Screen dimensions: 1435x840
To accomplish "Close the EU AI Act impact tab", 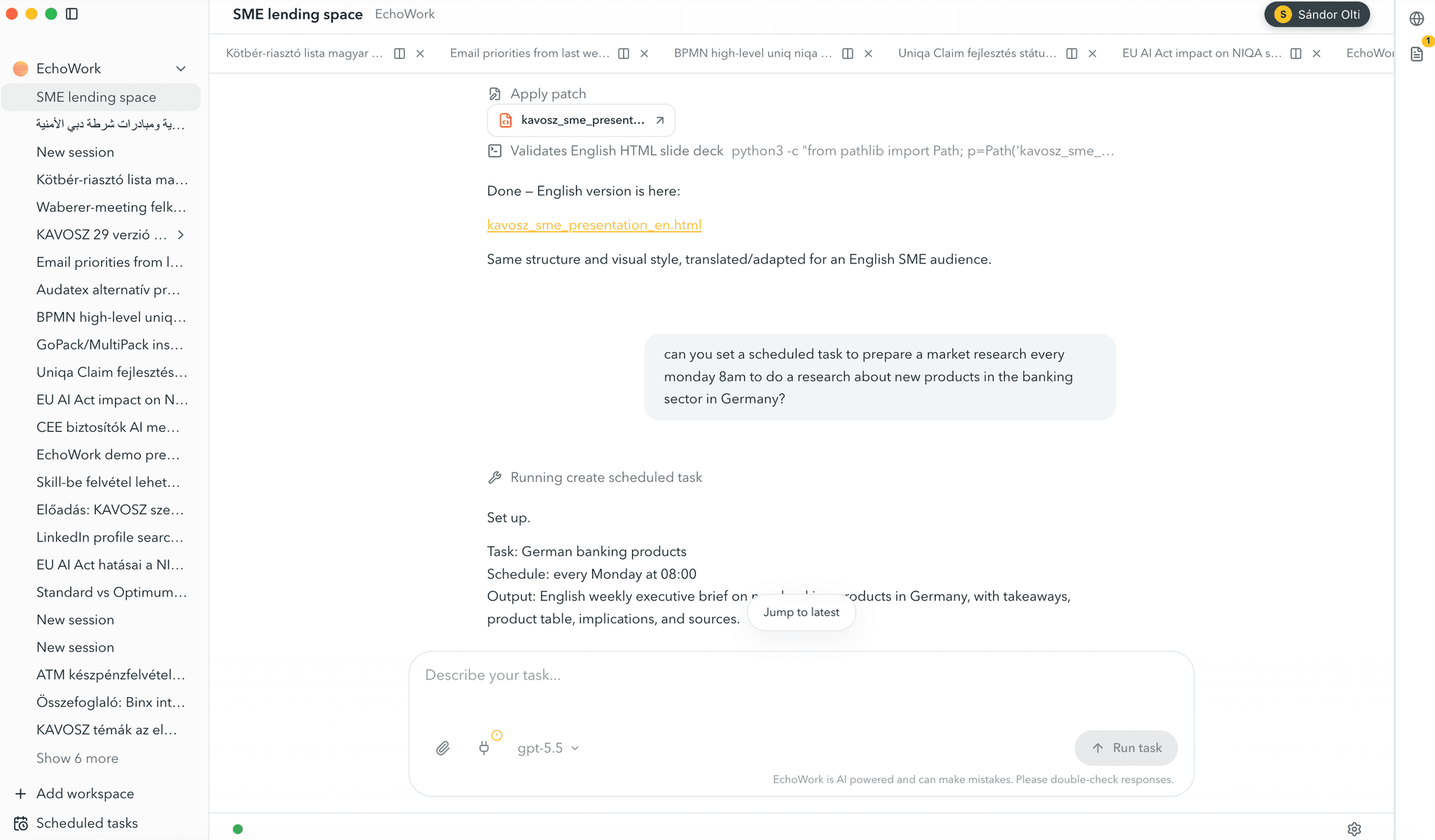I will click(1317, 53).
